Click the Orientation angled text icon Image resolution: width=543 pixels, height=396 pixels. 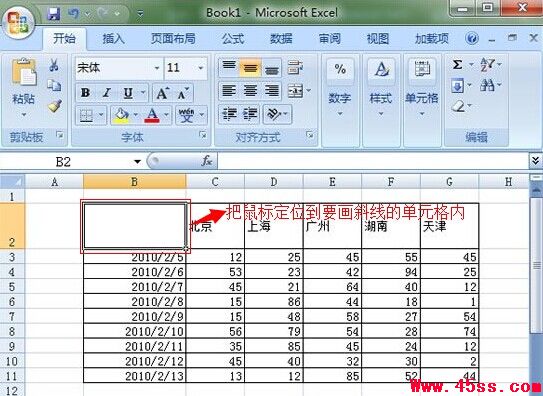coord(274,114)
